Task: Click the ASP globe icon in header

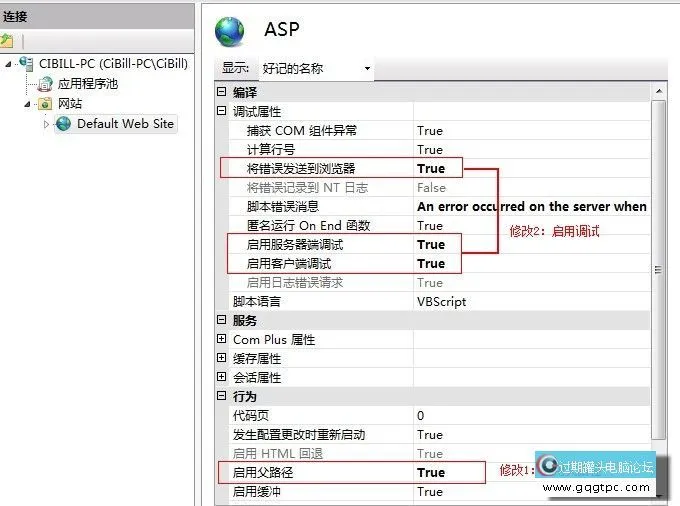Action: [230, 31]
